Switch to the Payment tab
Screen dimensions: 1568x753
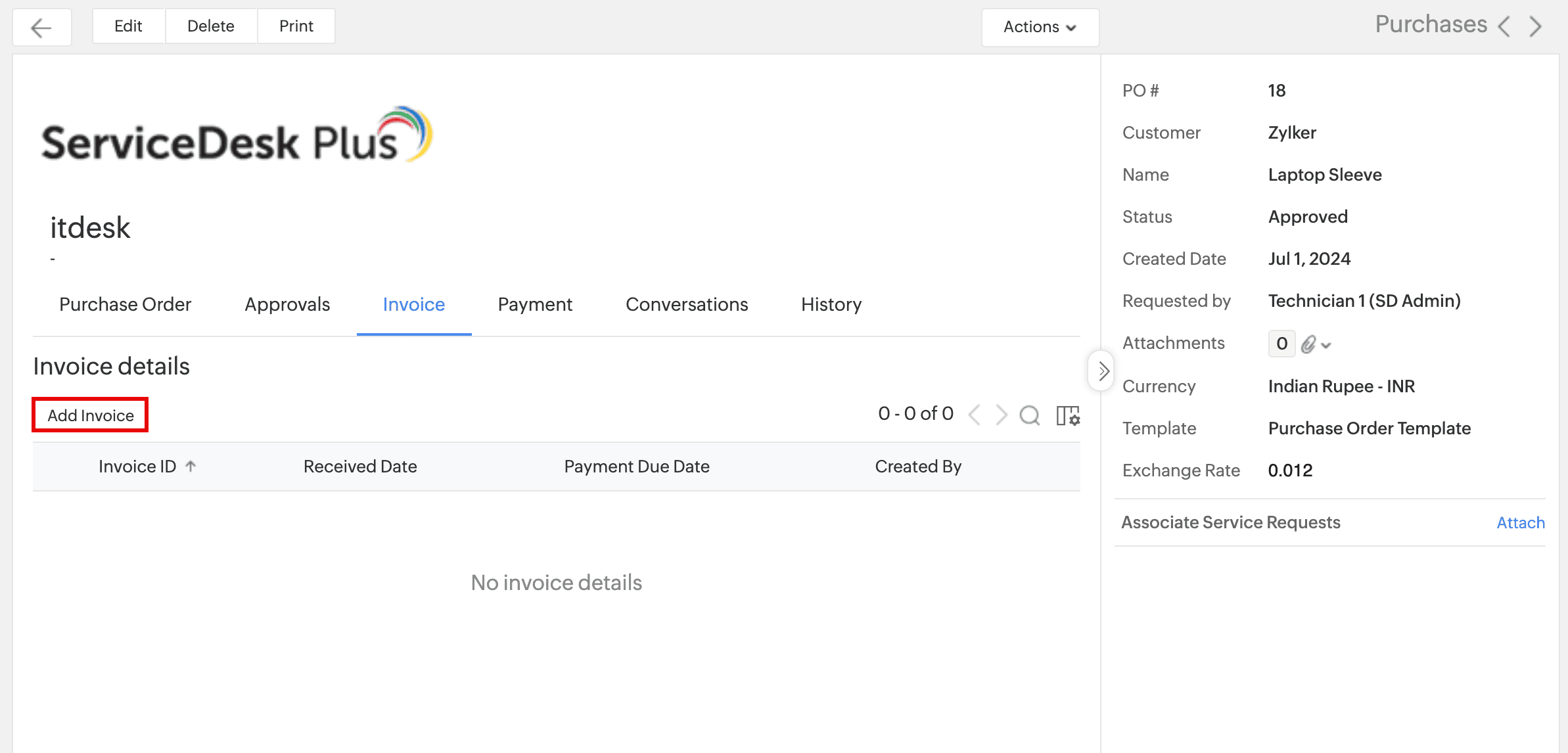tap(535, 304)
